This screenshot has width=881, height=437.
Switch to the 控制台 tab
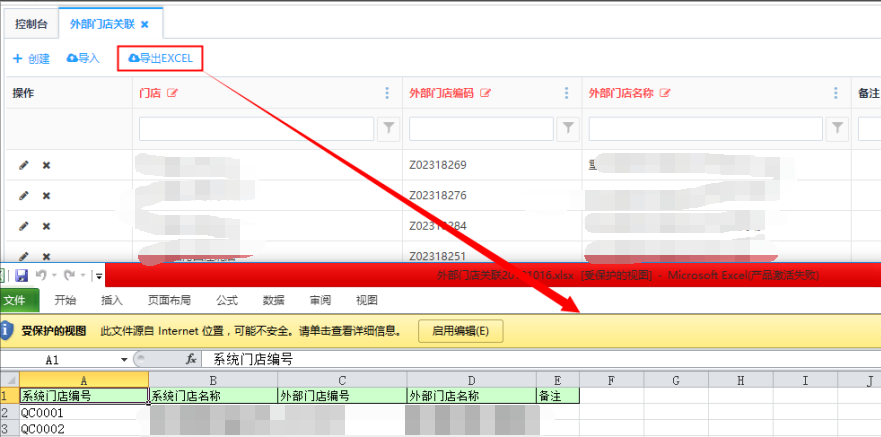[30, 23]
